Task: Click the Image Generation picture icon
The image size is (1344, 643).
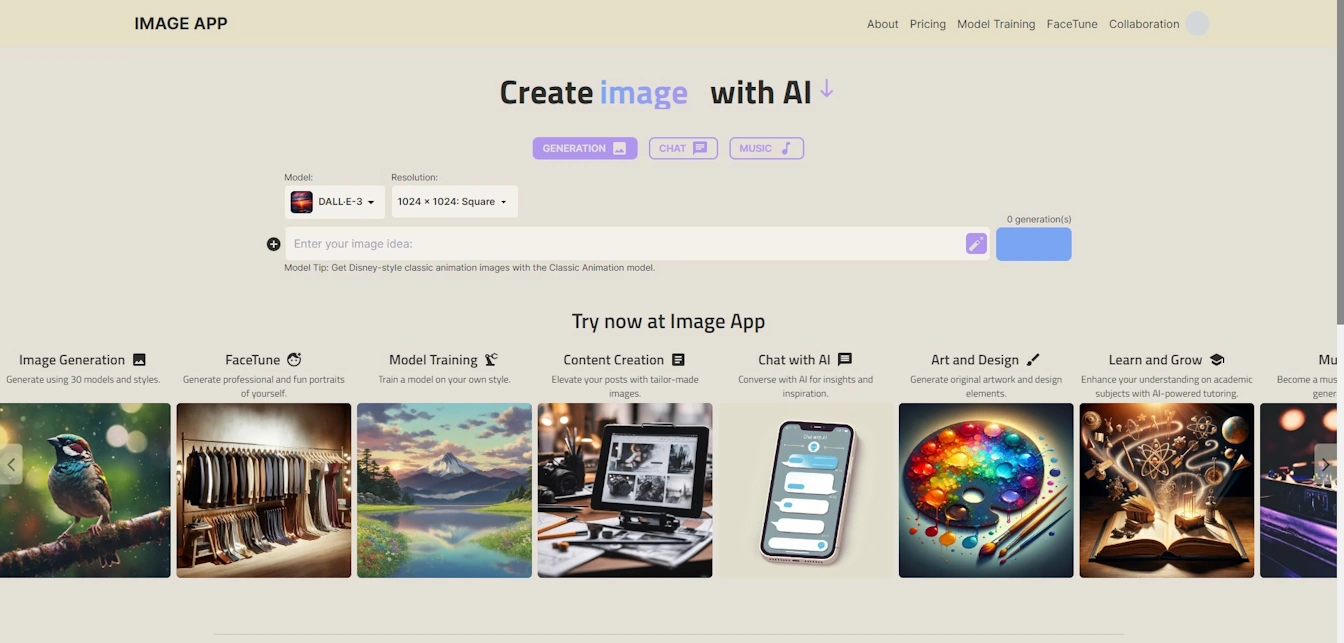Action: click(140, 360)
